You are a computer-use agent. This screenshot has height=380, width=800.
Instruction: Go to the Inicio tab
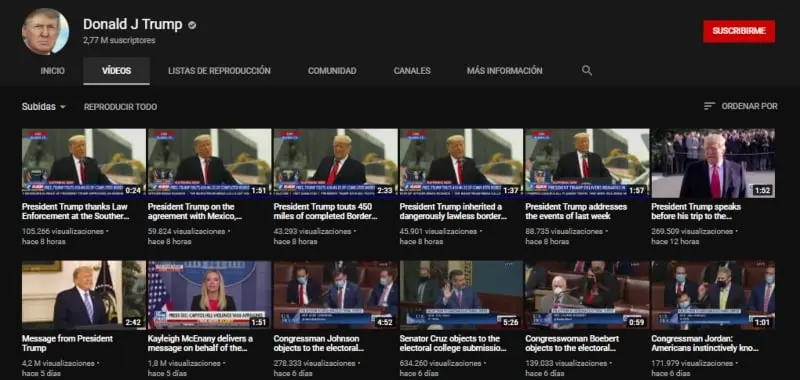tap(53, 71)
